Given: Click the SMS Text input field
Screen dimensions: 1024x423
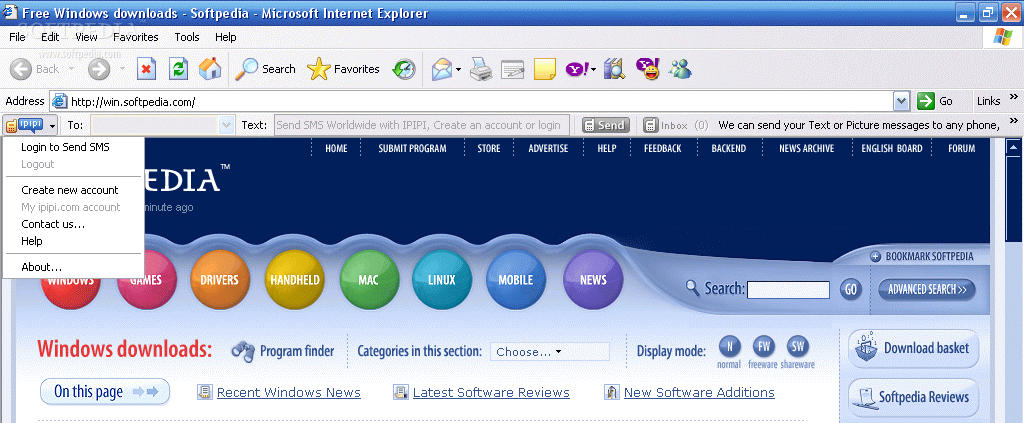Looking at the screenshot, I should point(422,125).
